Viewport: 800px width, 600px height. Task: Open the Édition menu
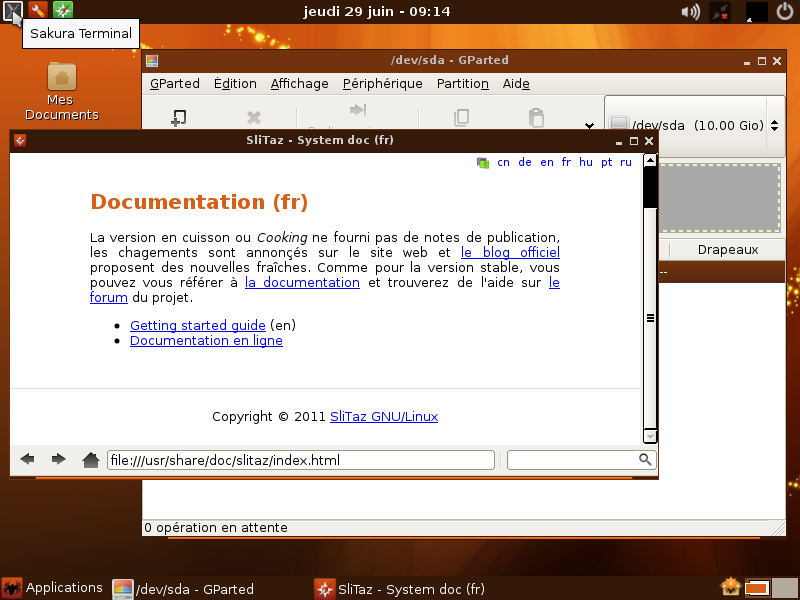[235, 84]
